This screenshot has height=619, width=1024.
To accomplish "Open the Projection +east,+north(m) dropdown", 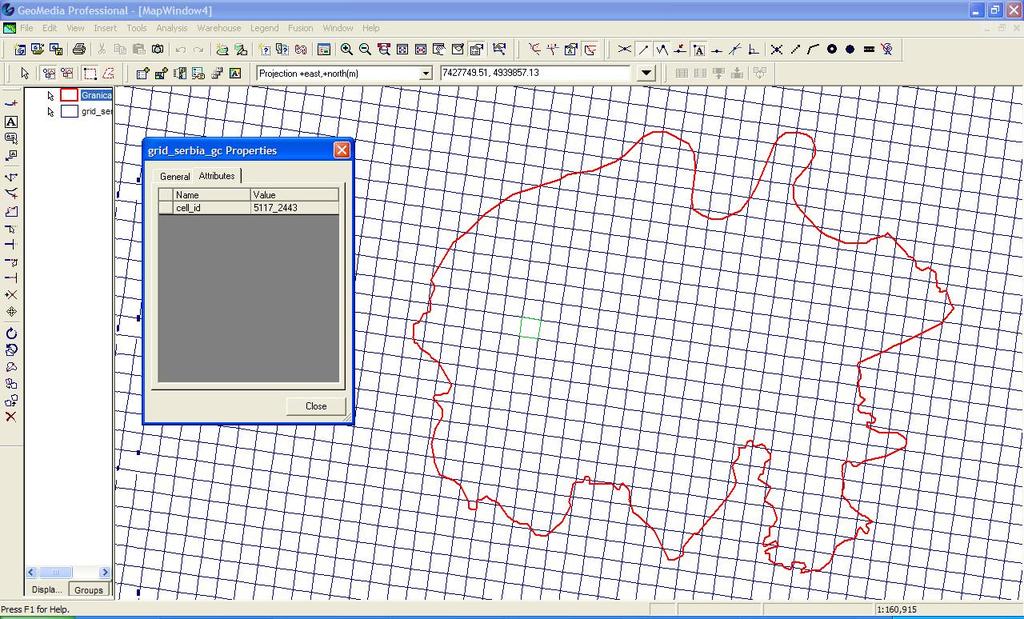I will pyautogui.click(x=426, y=73).
